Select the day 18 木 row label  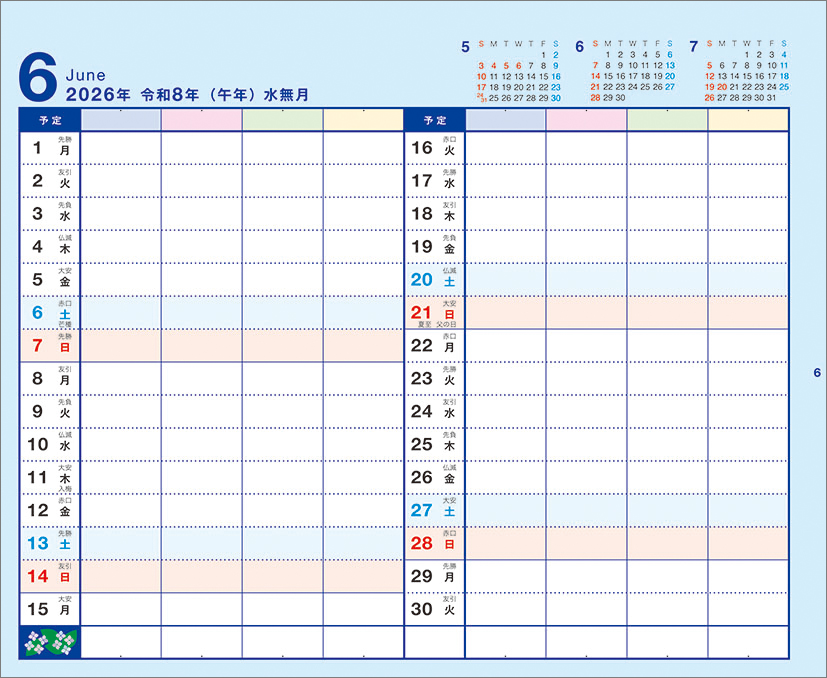tap(435, 214)
